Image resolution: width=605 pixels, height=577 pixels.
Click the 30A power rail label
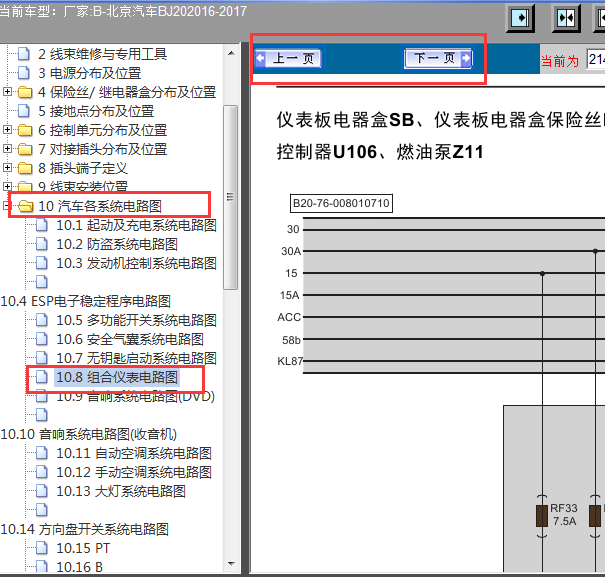click(291, 251)
